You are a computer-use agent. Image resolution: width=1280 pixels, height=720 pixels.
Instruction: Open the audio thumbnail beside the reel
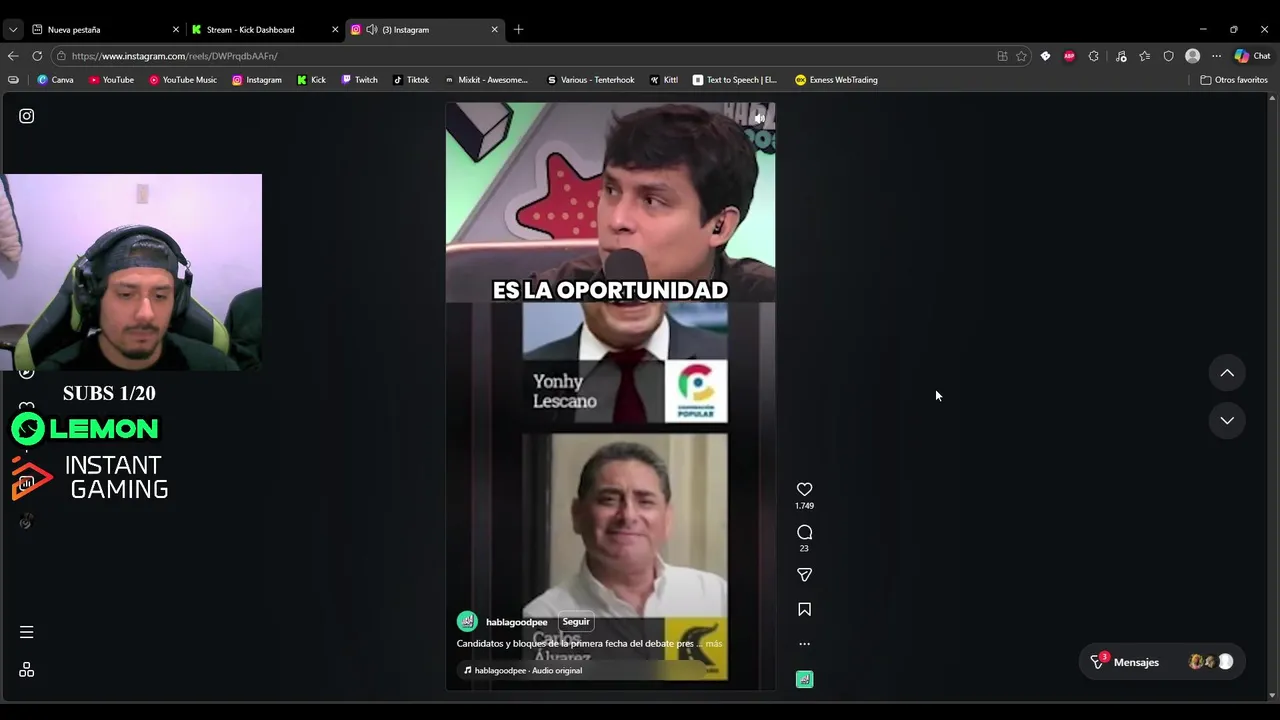click(804, 680)
